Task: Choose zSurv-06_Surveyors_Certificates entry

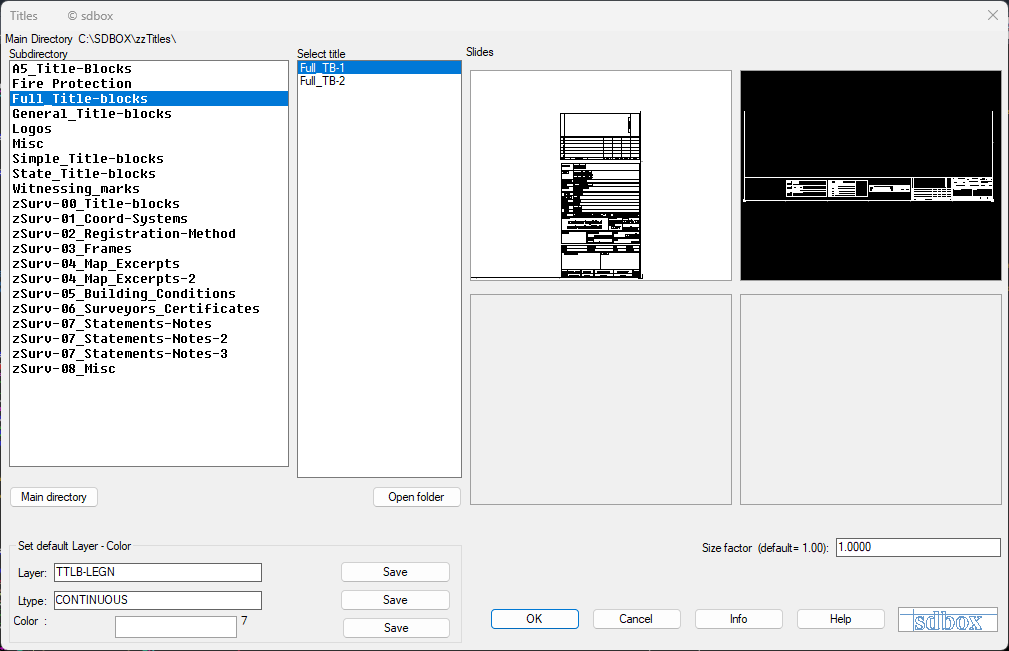Action: [149, 309]
